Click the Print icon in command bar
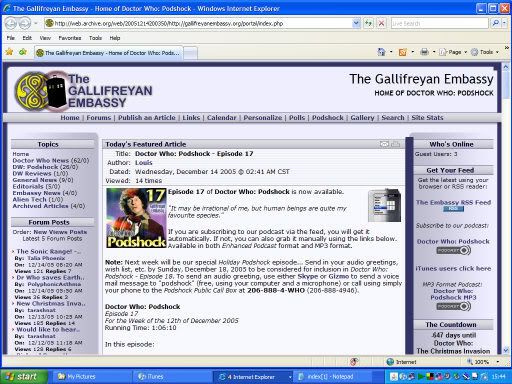The width and height of the screenshot is (512, 384). coord(424,52)
